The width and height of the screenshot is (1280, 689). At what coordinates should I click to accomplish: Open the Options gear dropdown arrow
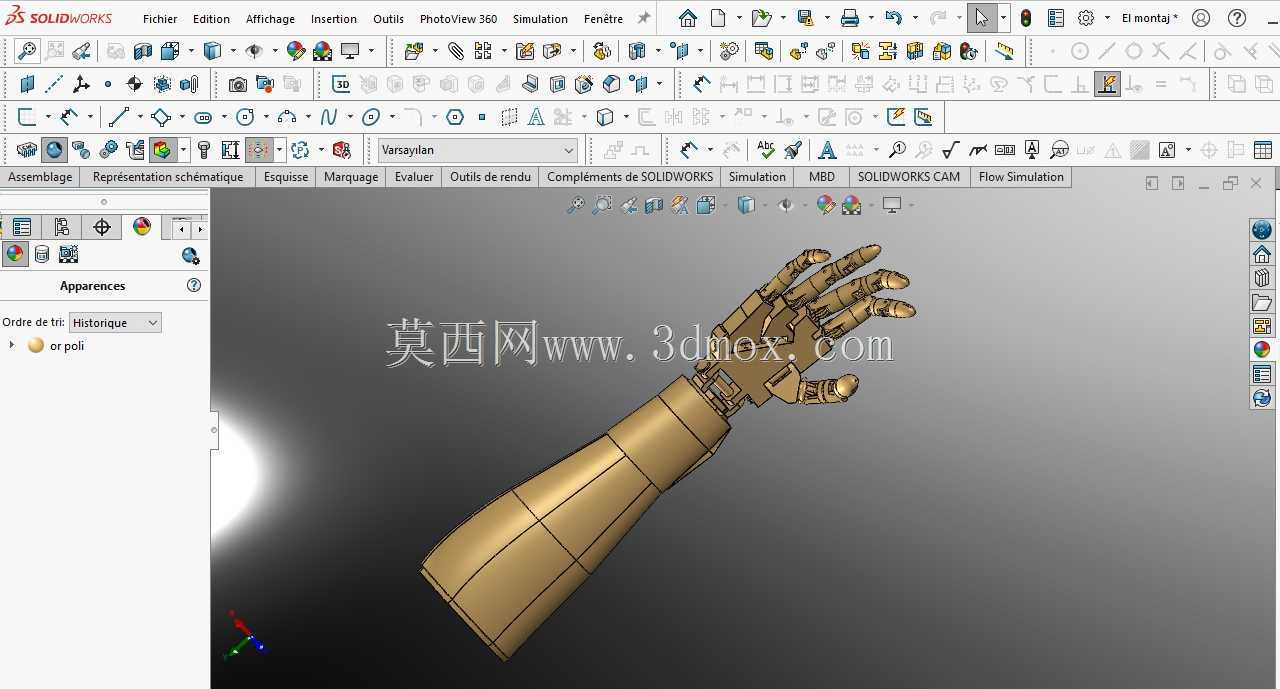[x=1107, y=18]
